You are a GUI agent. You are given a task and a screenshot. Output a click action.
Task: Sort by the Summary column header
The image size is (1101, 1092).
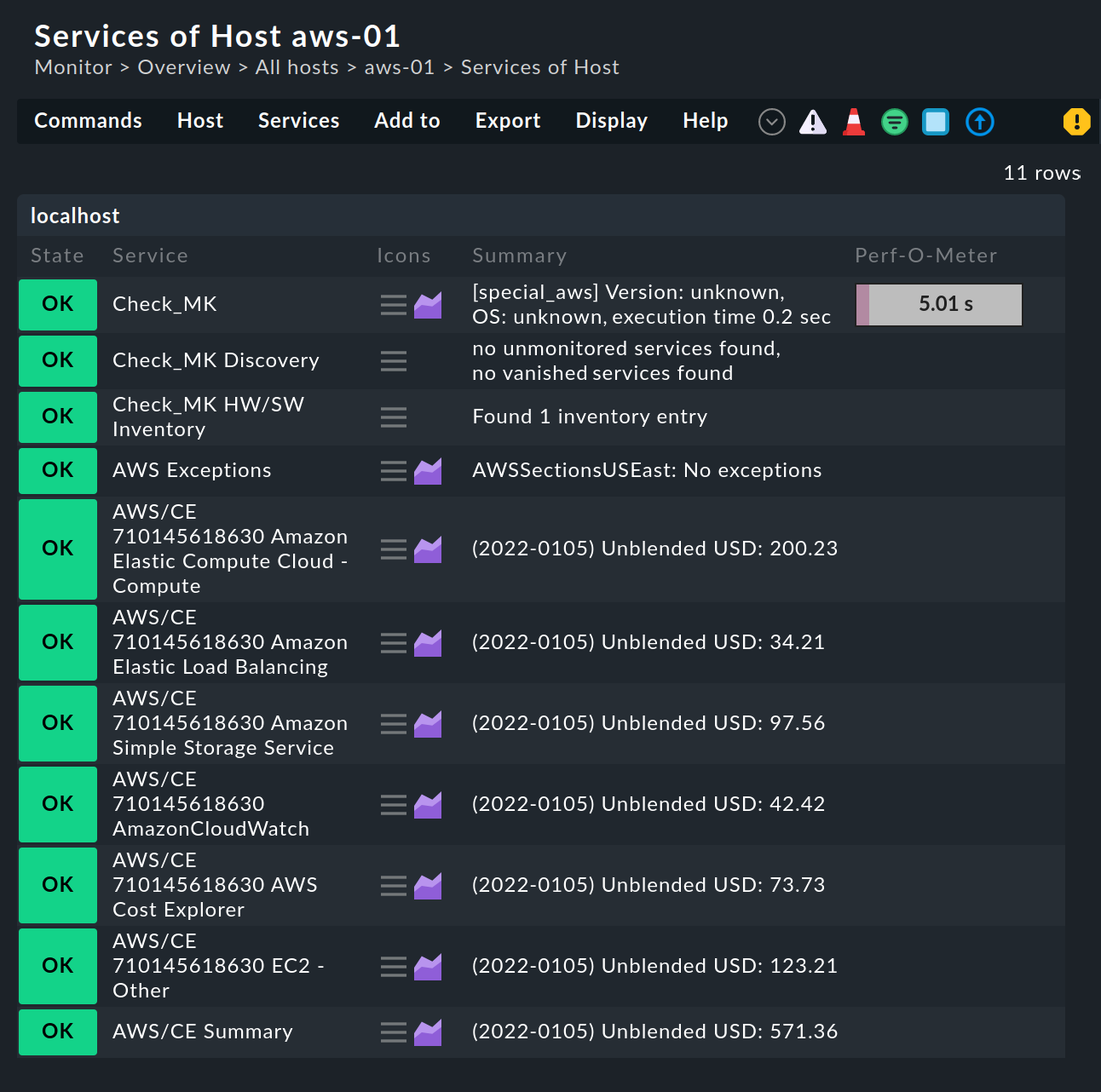click(x=519, y=256)
